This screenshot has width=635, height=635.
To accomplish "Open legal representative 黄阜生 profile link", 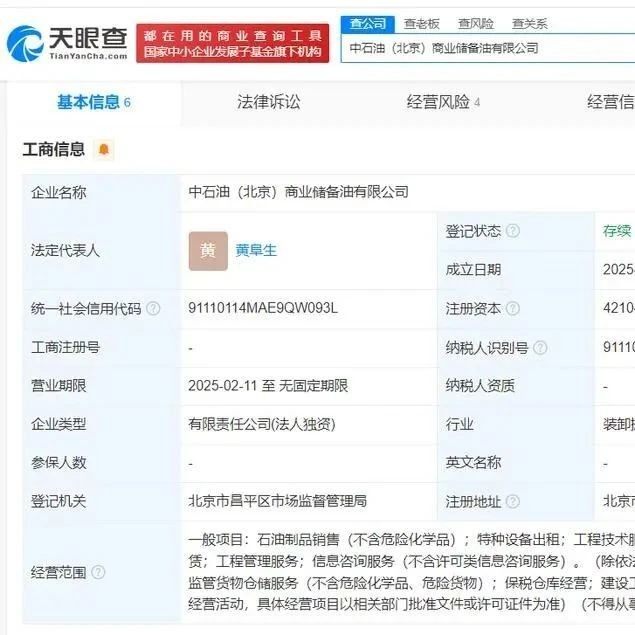I will 256,251.
